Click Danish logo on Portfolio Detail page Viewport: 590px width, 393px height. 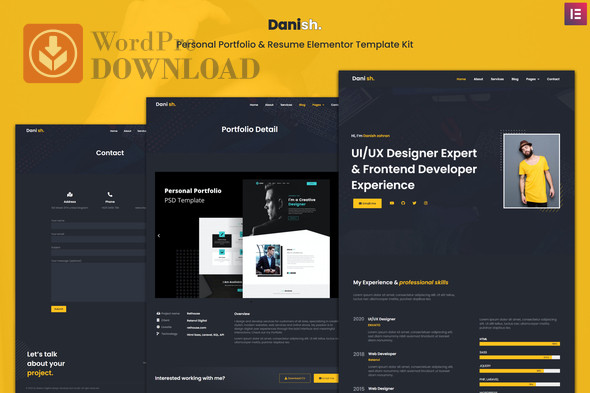click(x=166, y=104)
